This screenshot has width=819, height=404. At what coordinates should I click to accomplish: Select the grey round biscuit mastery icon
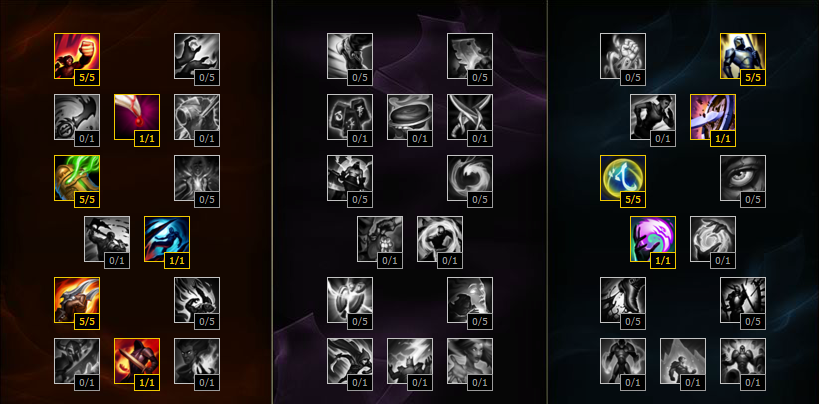(410, 117)
